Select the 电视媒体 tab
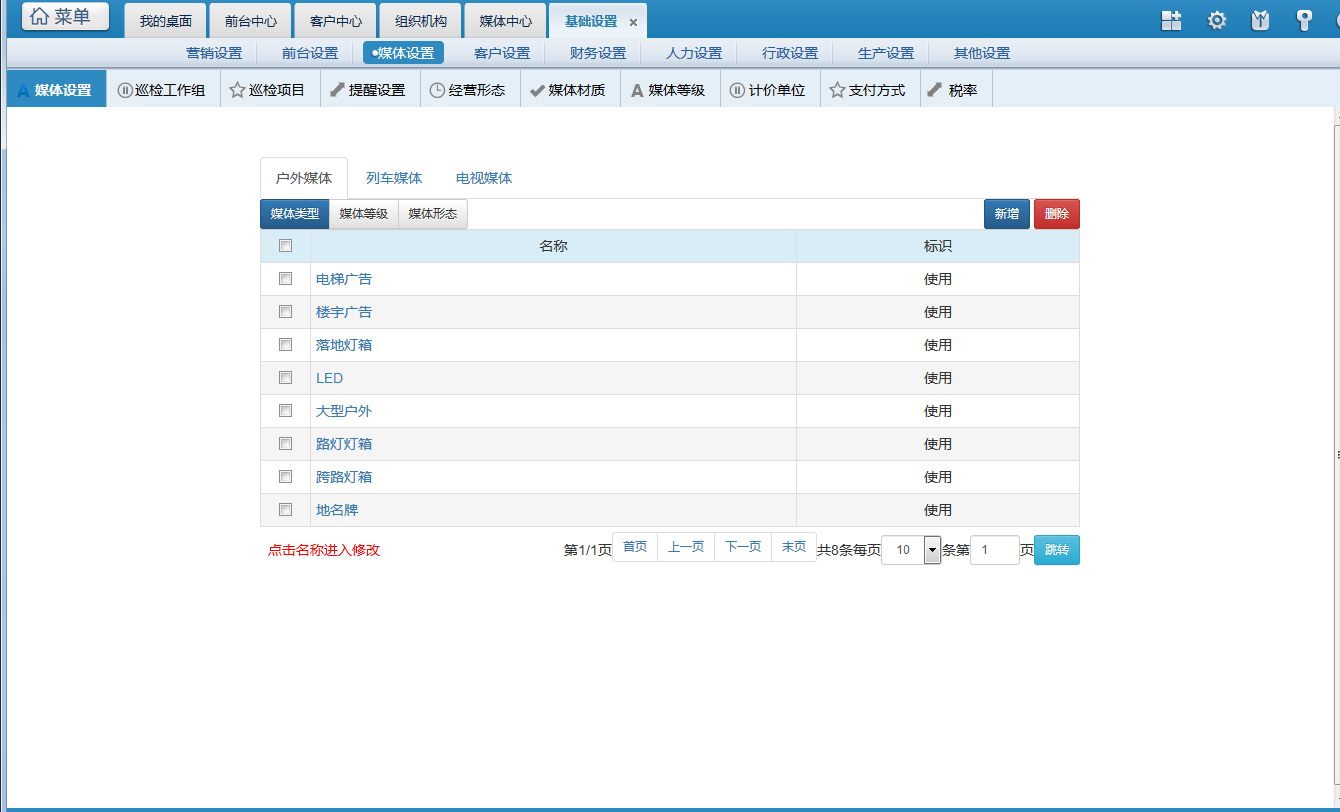 [x=484, y=178]
